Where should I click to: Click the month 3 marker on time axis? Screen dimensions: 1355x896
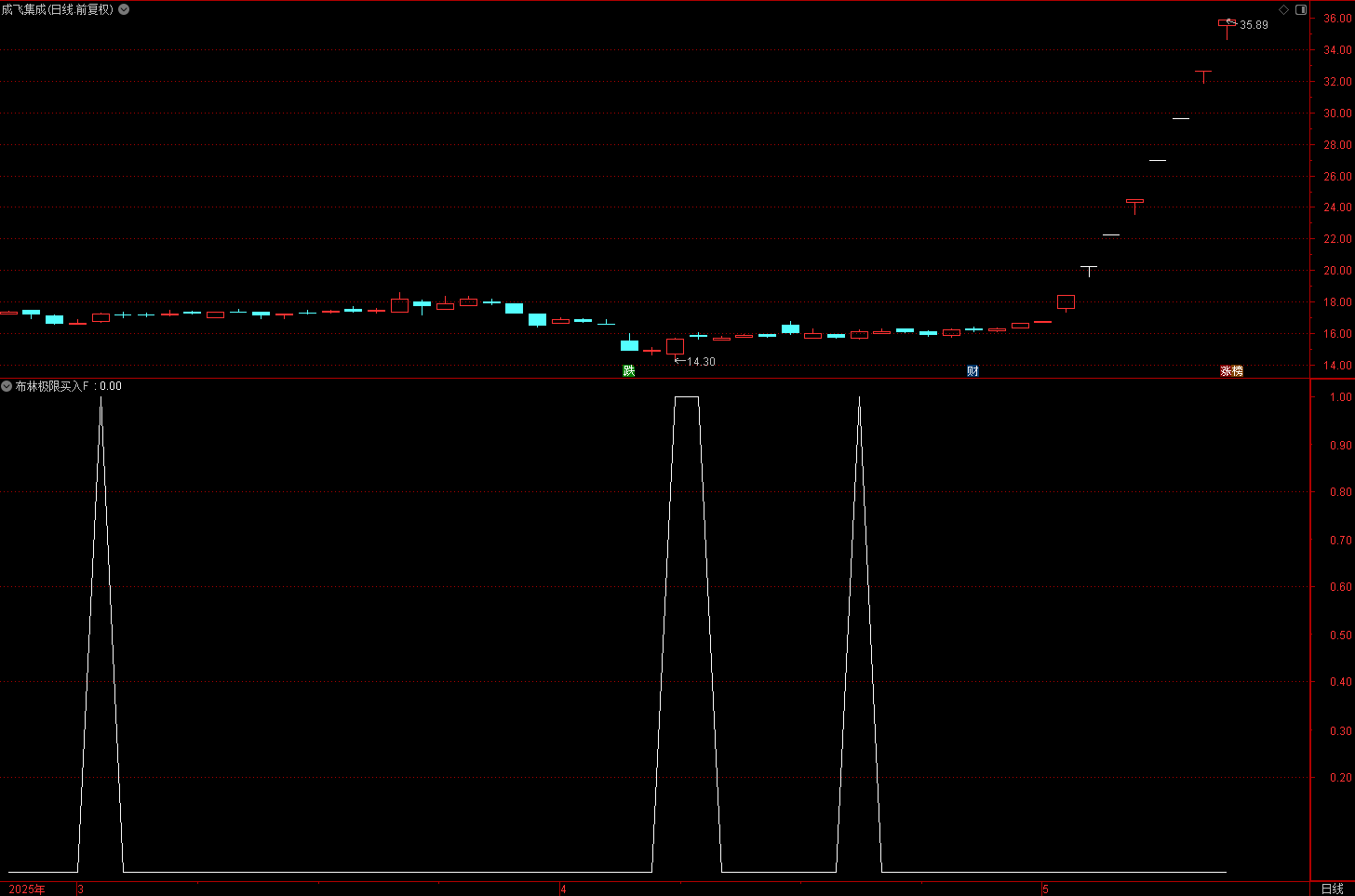coord(81,889)
